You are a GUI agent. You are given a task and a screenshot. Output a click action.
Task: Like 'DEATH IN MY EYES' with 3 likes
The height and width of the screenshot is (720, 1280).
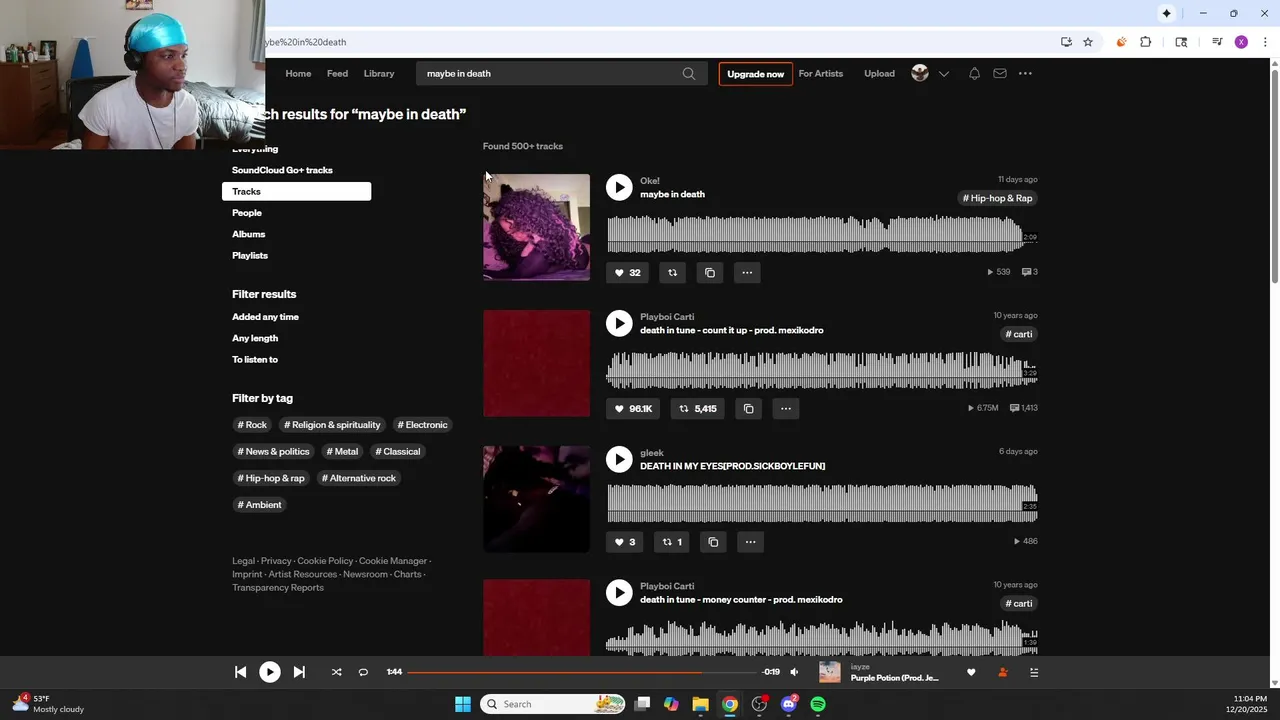(x=625, y=542)
